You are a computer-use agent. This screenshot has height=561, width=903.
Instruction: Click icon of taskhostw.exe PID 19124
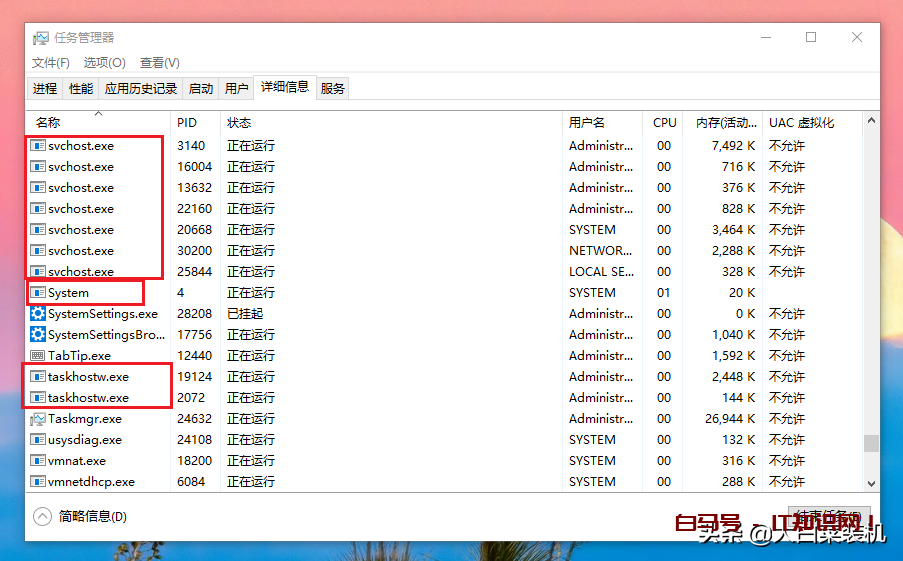pos(38,377)
